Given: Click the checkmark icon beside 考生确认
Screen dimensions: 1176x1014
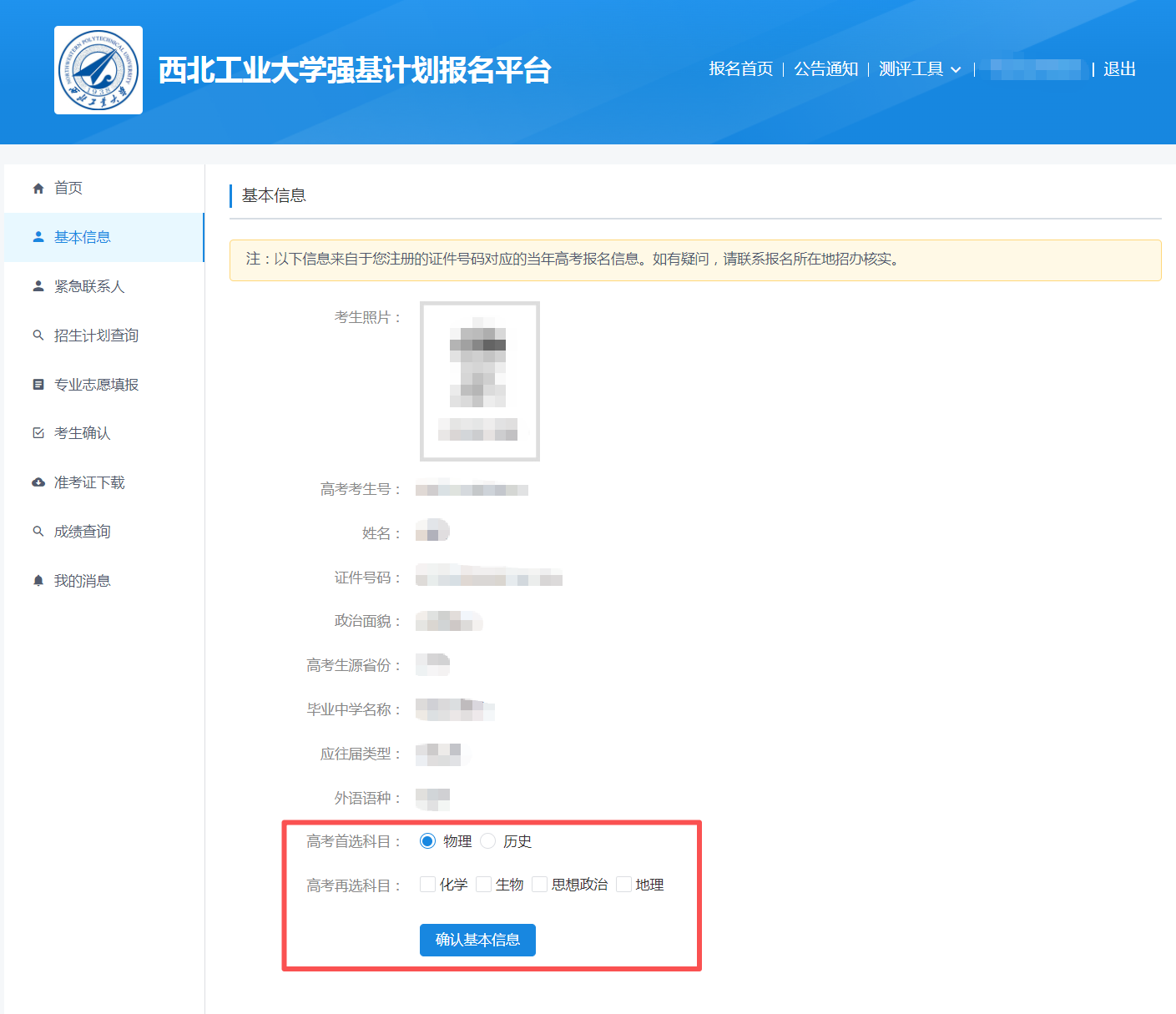Looking at the screenshot, I should (x=38, y=433).
